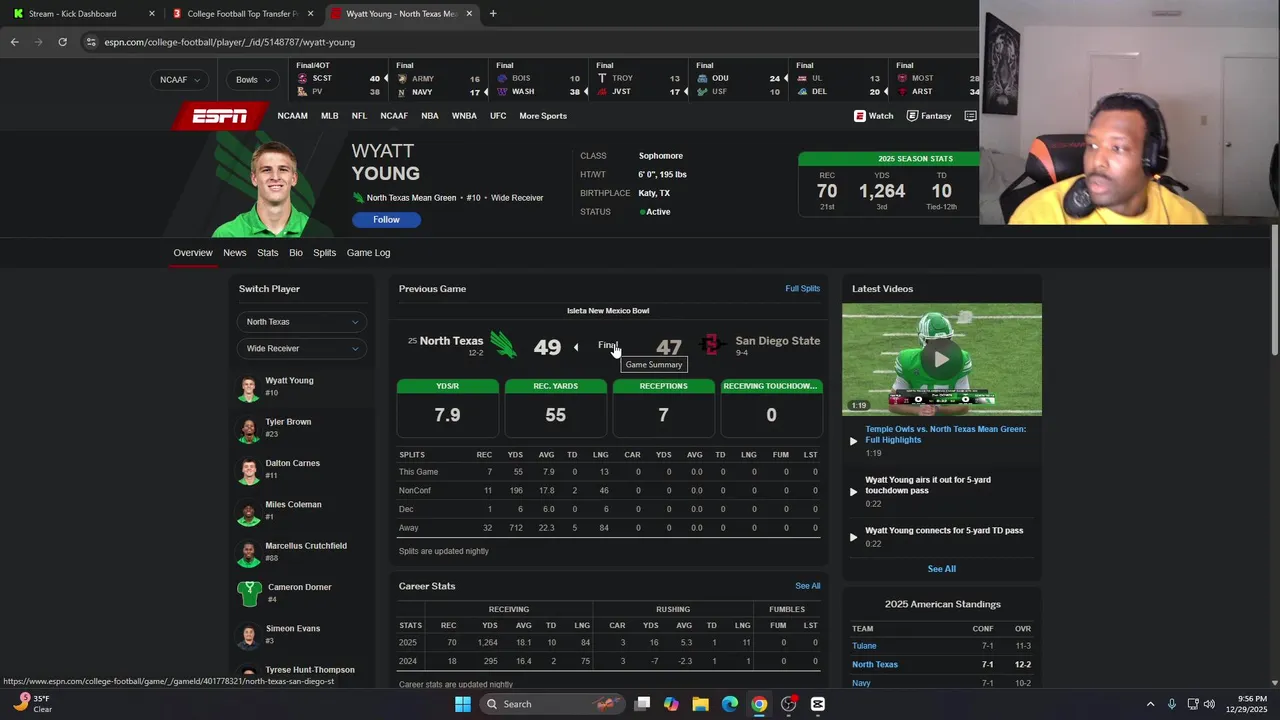Select the Bio tab
The height and width of the screenshot is (720, 1280).
296,253
